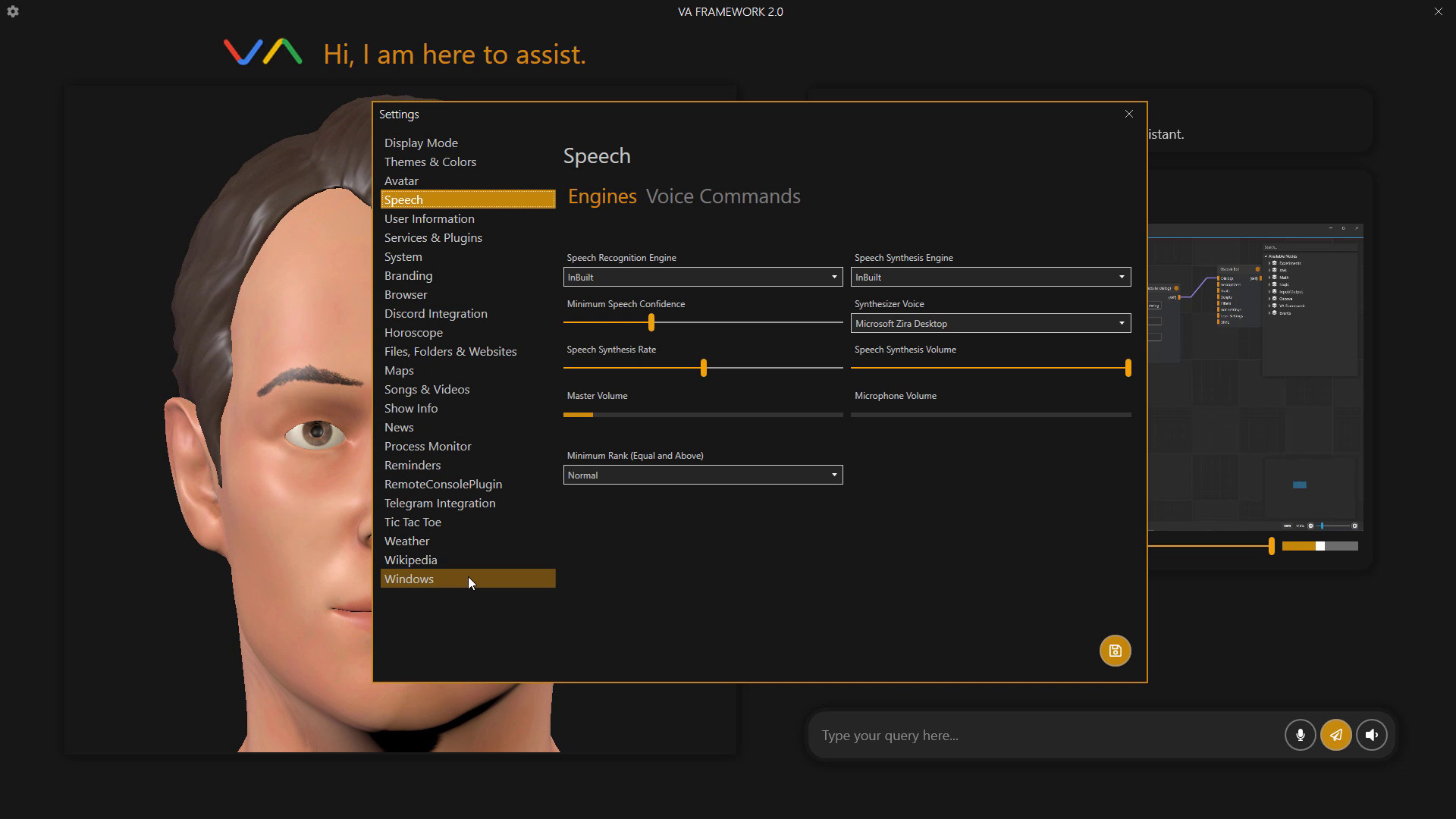Open Themes & Colors settings
The image size is (1456, 819).
click(x=430, y=162)
